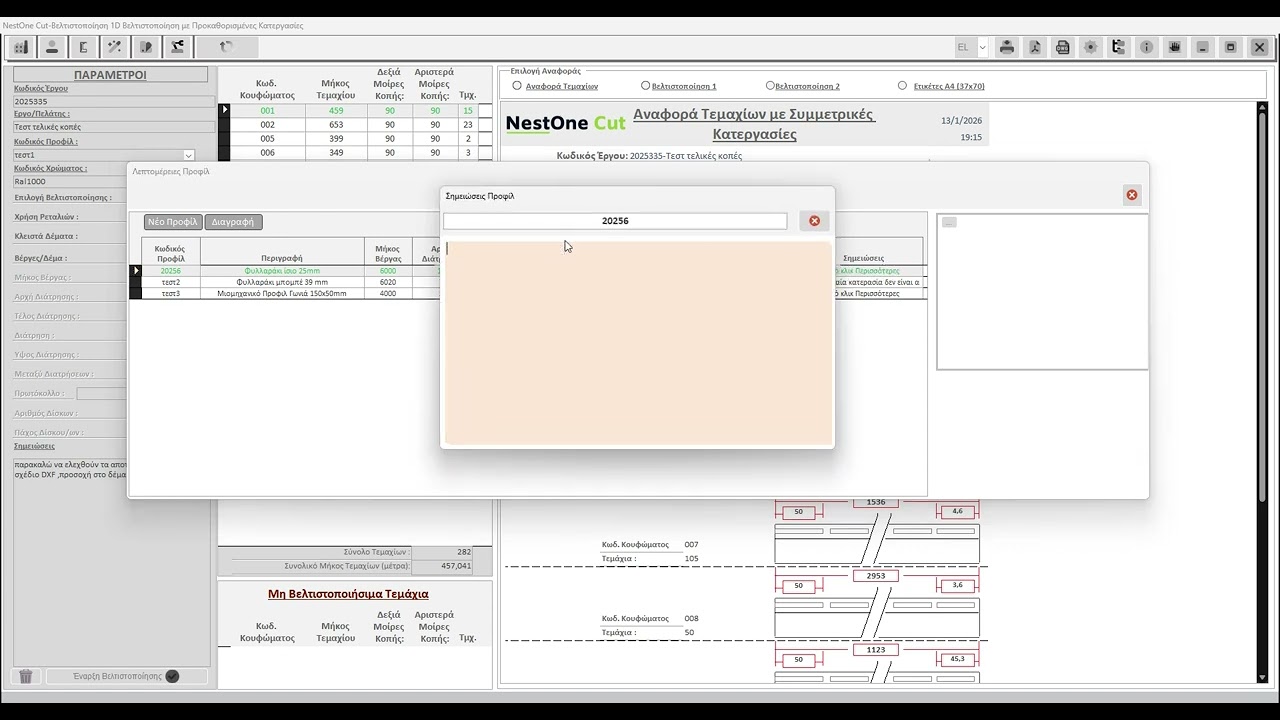Click the Περιγραφή column header
The height and width of the screenshot is (720, 1280).
(282, 258)
